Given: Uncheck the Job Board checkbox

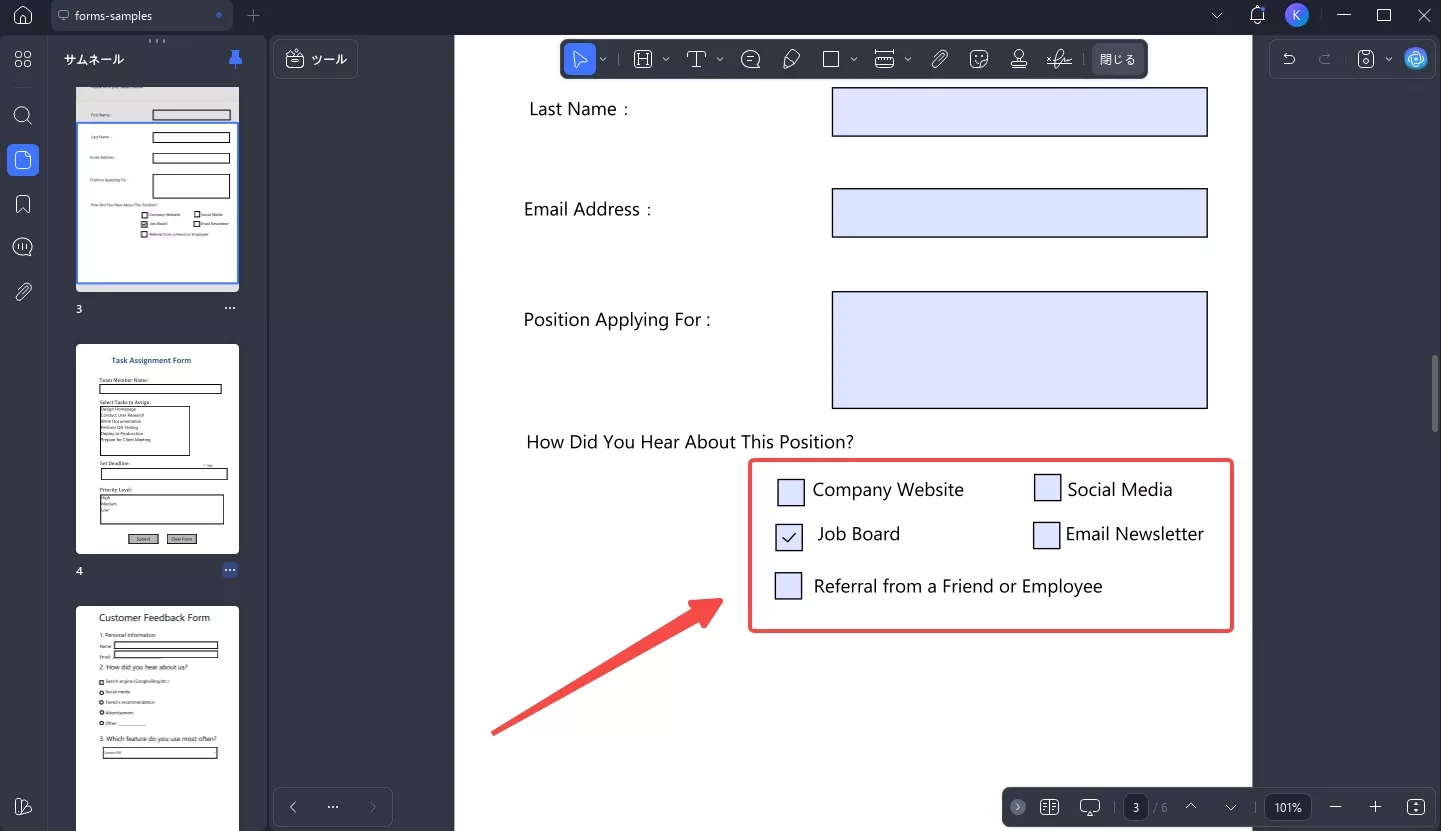Looking at the screenshot, I should (789, 538).
